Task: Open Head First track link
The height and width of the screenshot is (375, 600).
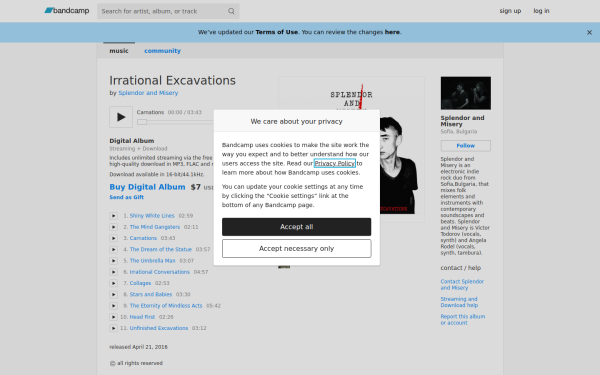Action: point(142,317)
